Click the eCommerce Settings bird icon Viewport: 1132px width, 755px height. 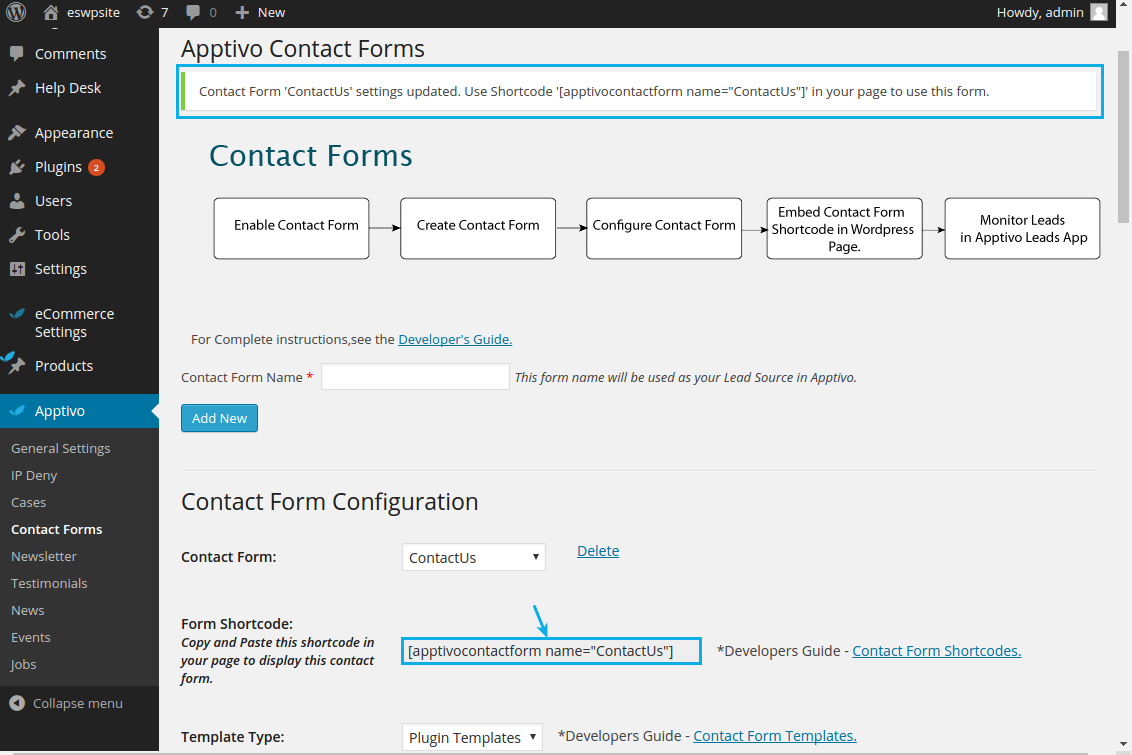click(x=17, y=314)
